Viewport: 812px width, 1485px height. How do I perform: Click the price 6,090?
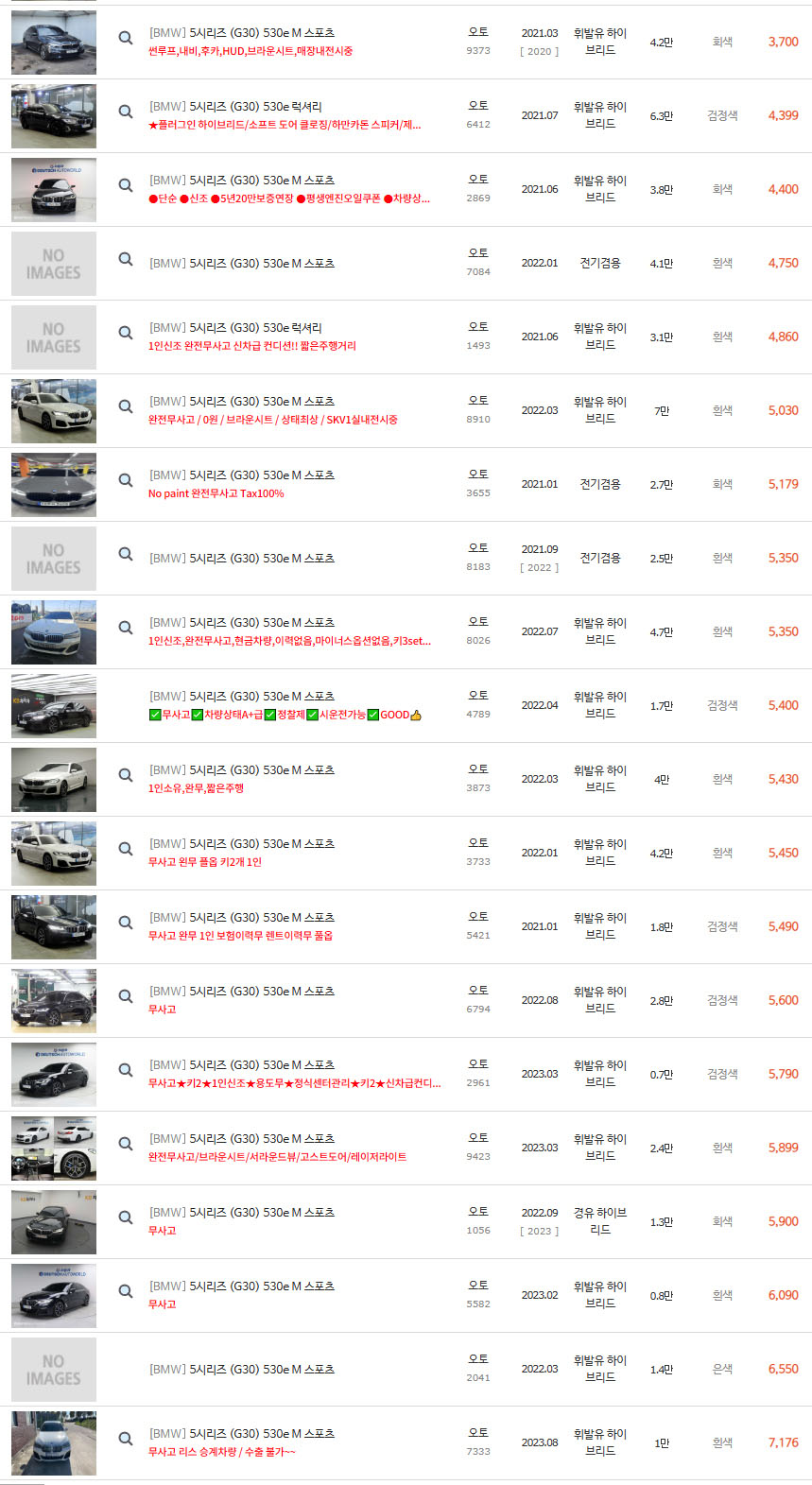[x=783, y=1295]
